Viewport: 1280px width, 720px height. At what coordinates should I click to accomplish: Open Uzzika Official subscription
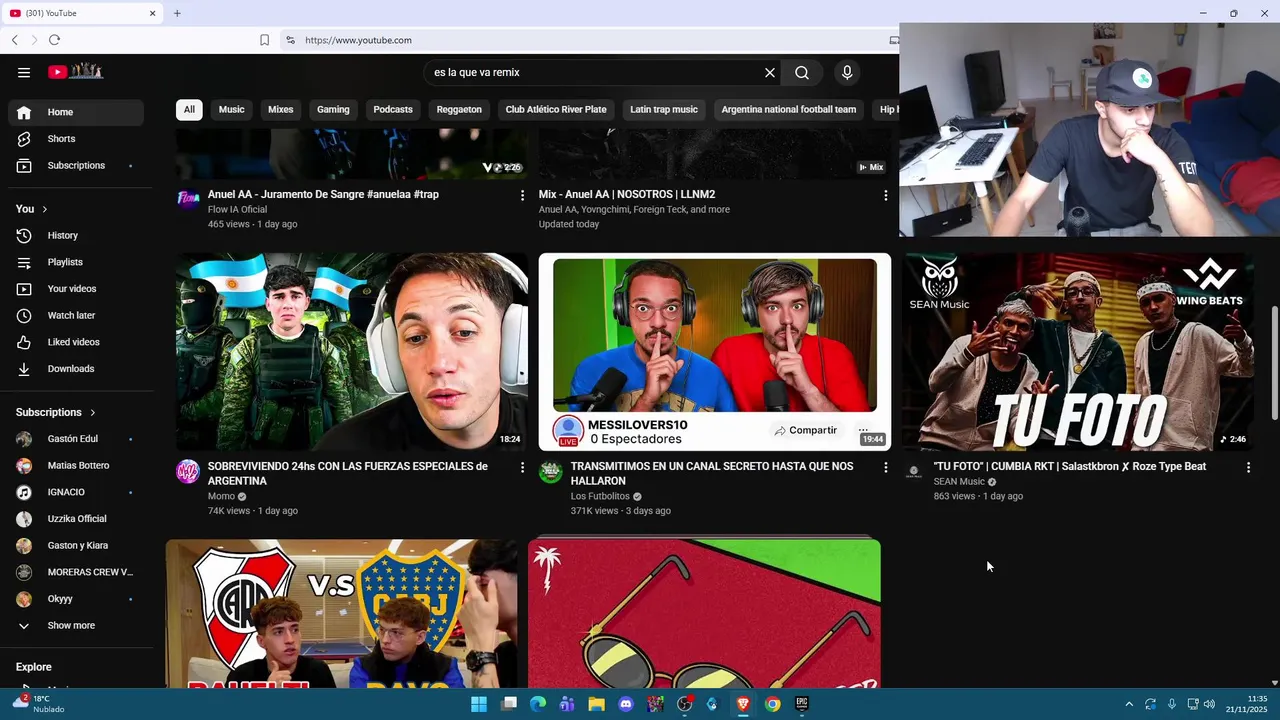click(76, 519)
